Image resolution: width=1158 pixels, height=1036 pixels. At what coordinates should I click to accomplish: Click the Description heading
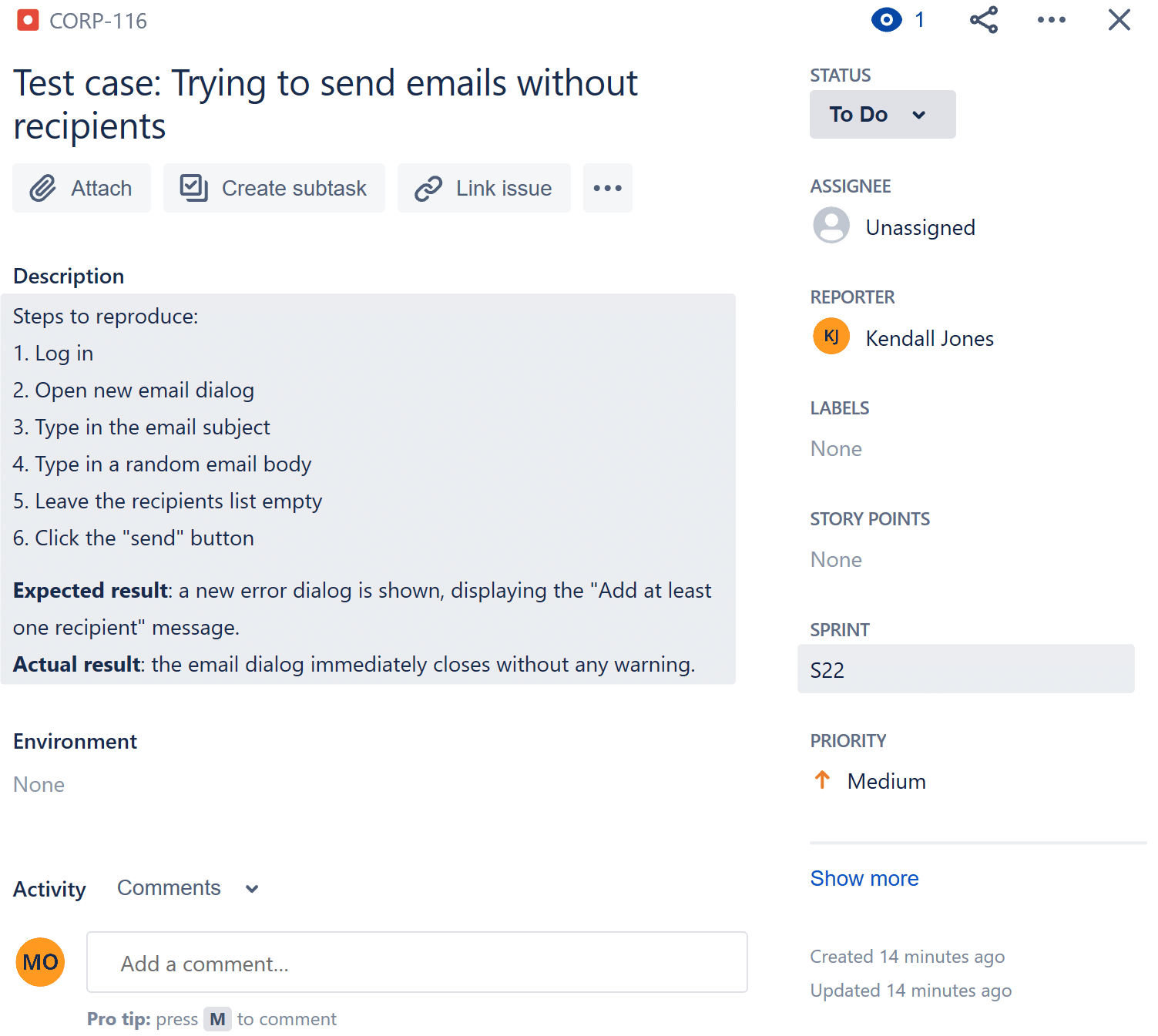pyautogui.click(x=69, y=276)
